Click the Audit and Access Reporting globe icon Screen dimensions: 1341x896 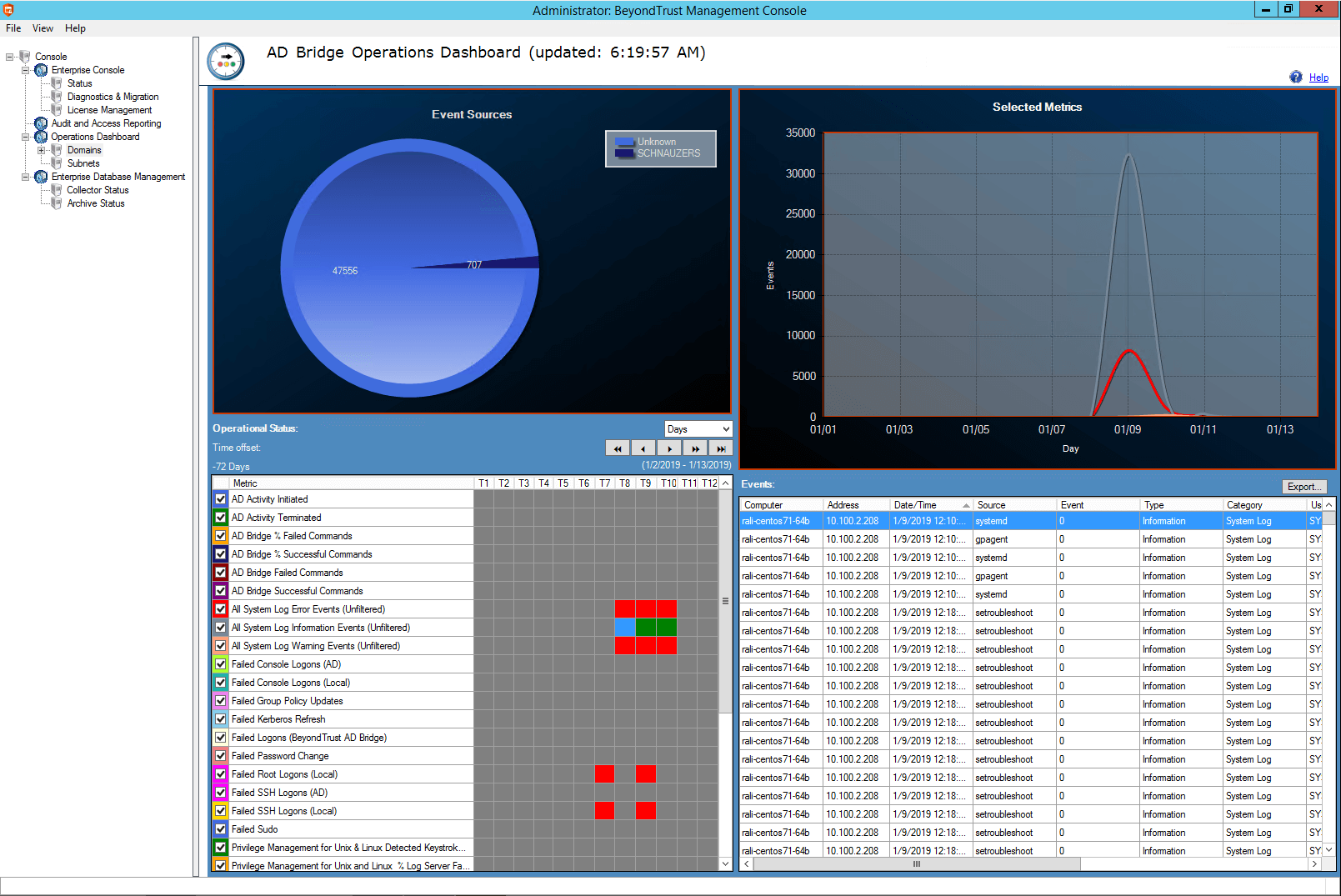(x=41, y=123)
